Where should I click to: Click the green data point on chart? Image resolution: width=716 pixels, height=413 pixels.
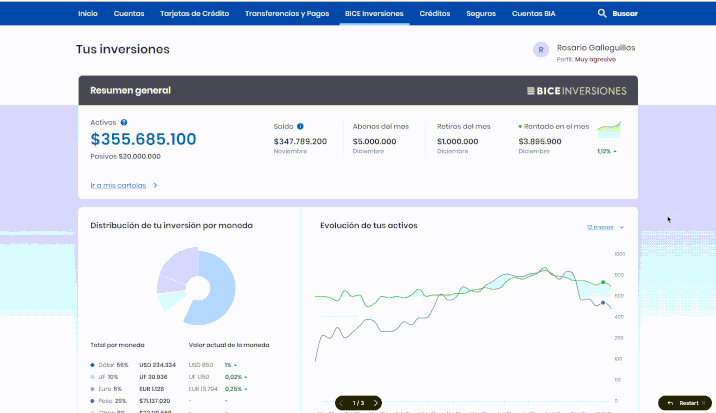point(603,282)
